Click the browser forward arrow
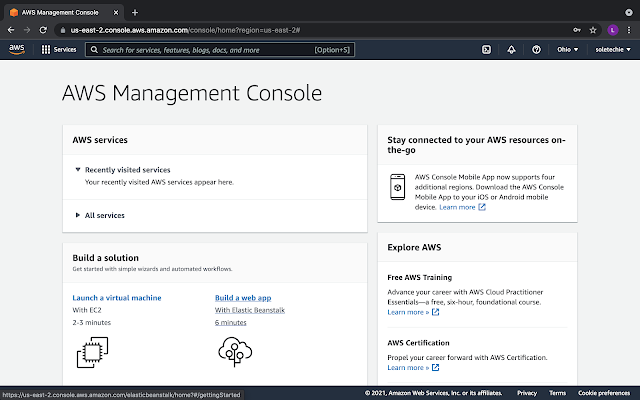This screenshot has width=640, height=400. [x=27, y=30]
